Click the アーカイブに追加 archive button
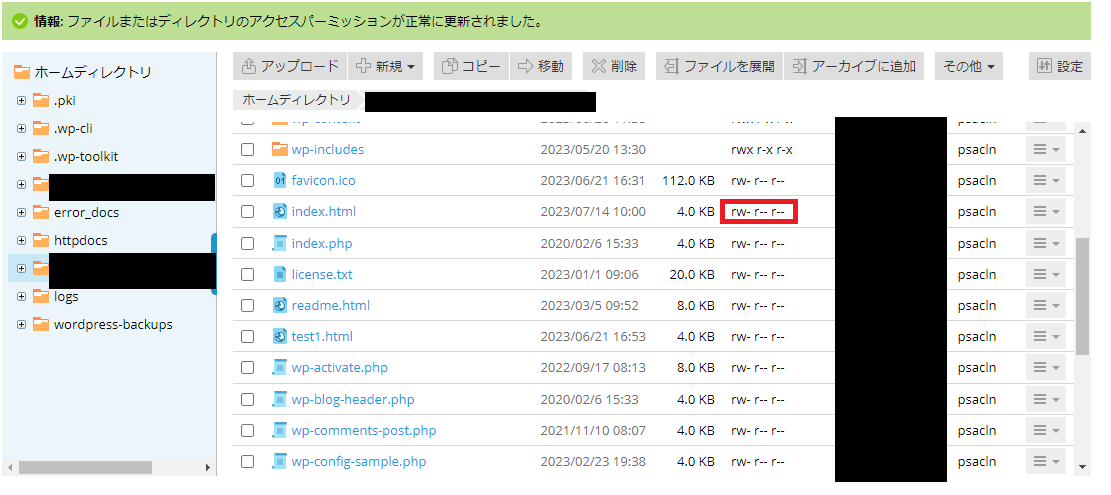This screenshot has width=1111, height=495. point(854,66)
